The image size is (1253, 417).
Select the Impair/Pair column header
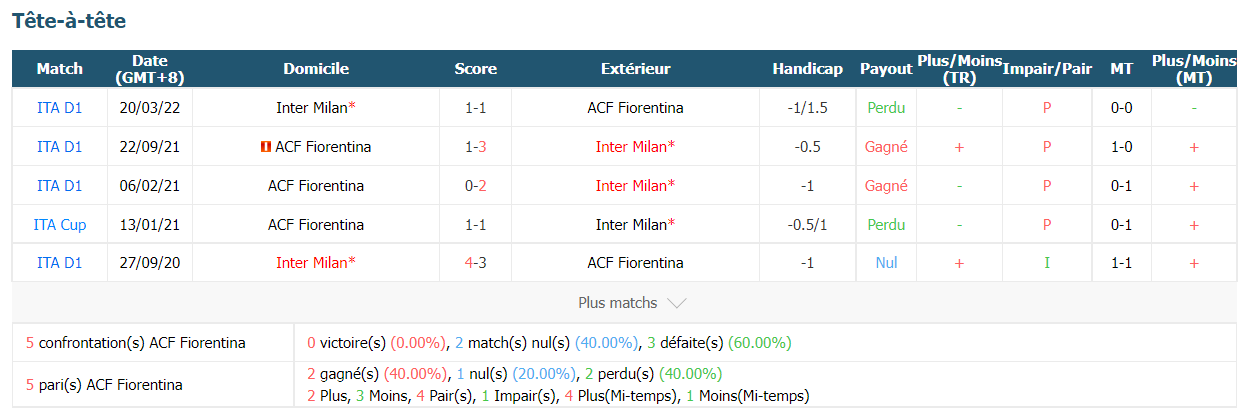[x=1047, y=69]
